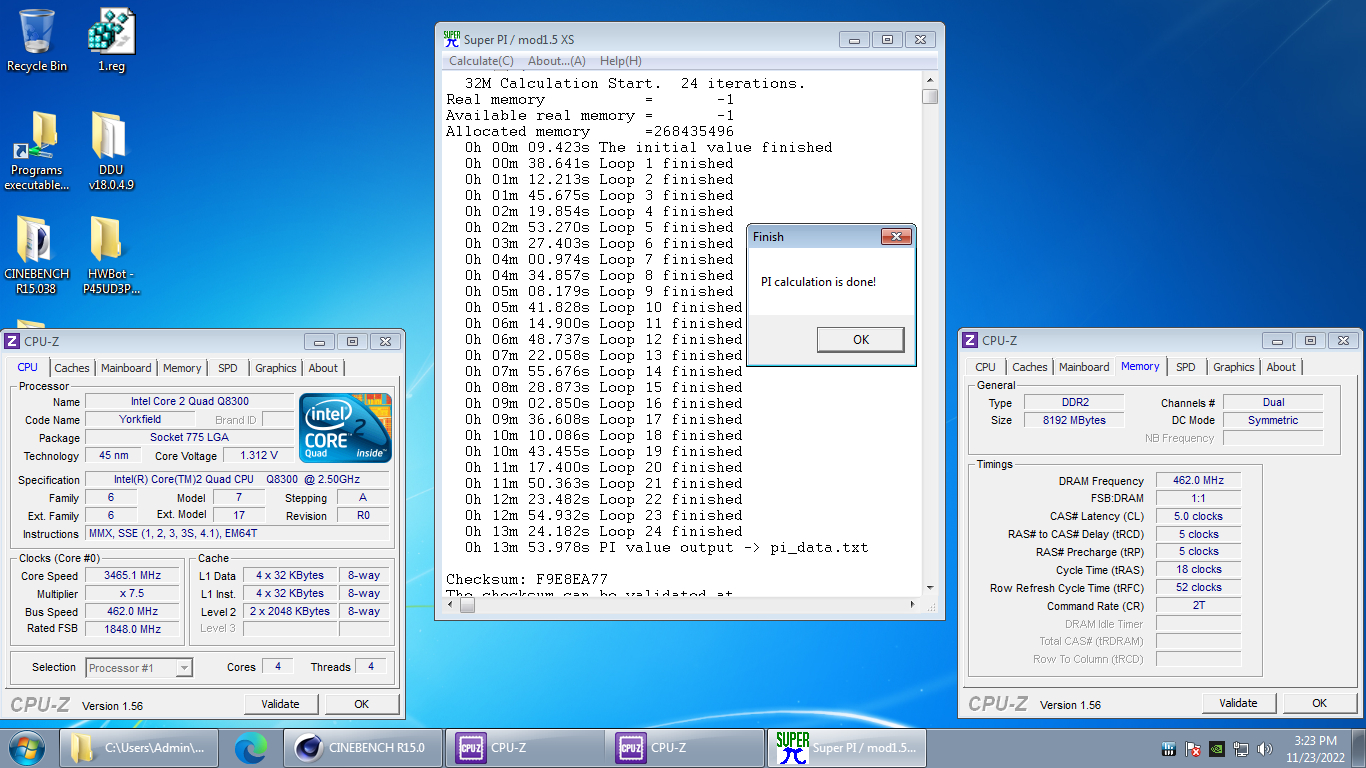The height and width of the screenshot is (768, 1366).
Task: Click Validate in the CPU-Z processor window
Action: pyautogui.click(x=280, y=704)
